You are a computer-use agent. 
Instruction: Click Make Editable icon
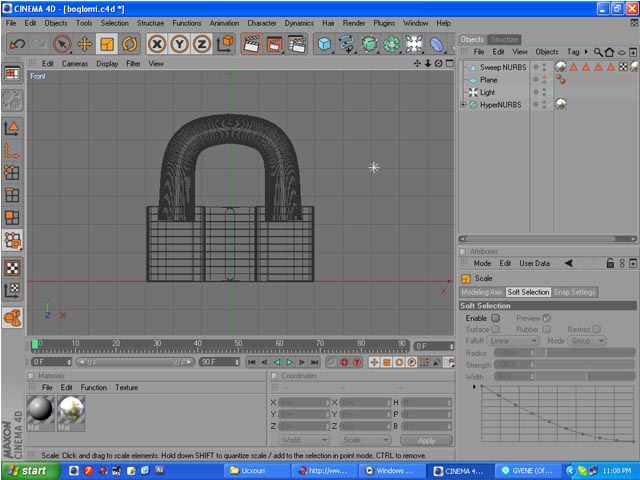pyautogui.click(x=12, y=100)
